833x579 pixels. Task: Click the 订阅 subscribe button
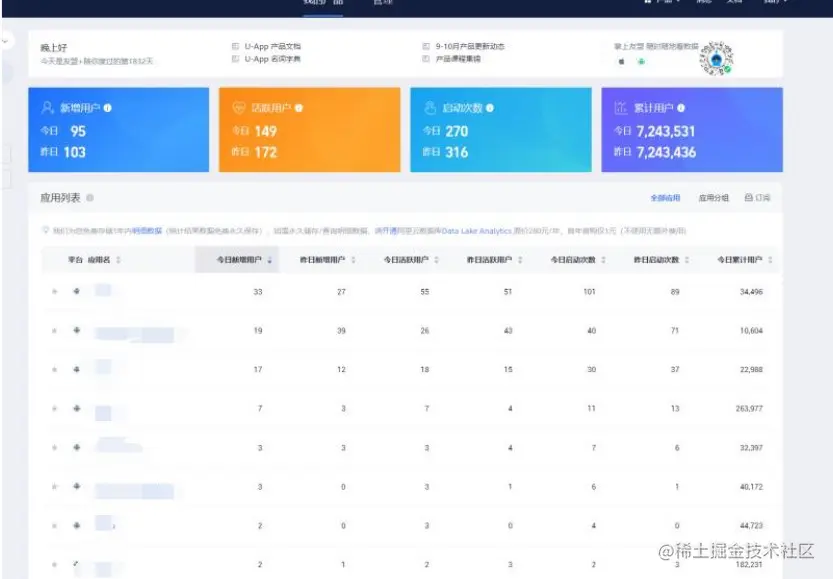758,198
